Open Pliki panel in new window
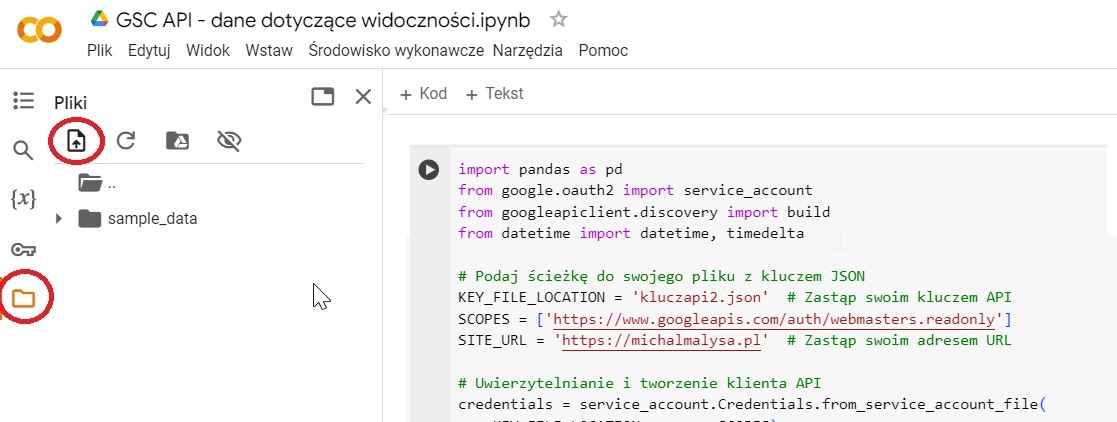The height and width of the screenshot is (422, 1117). point(323,97)
